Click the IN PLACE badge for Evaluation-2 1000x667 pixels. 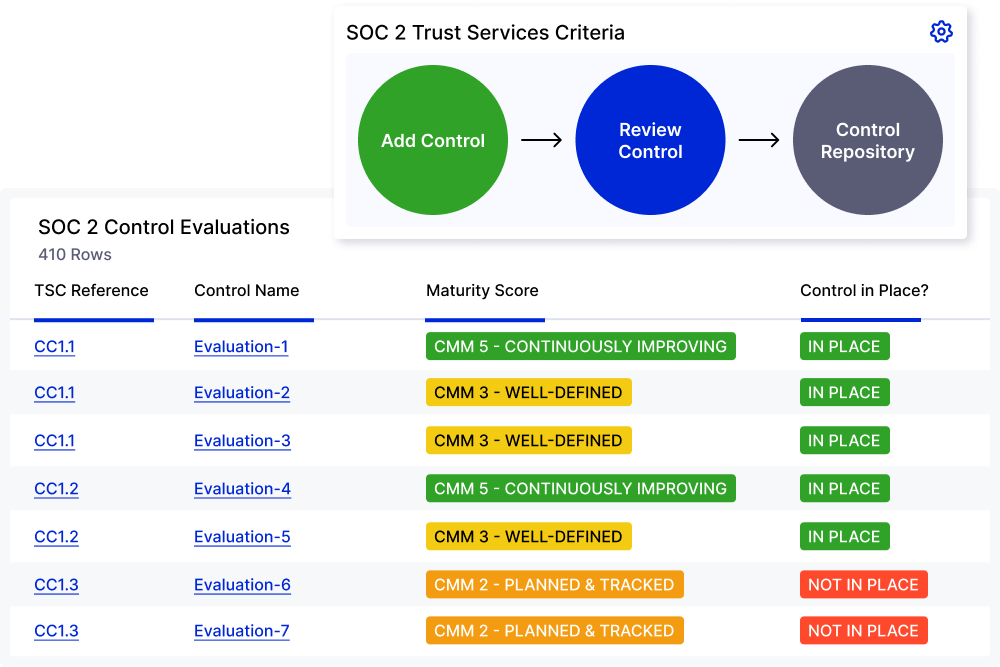pyautogui.click(x=844, y=392)
